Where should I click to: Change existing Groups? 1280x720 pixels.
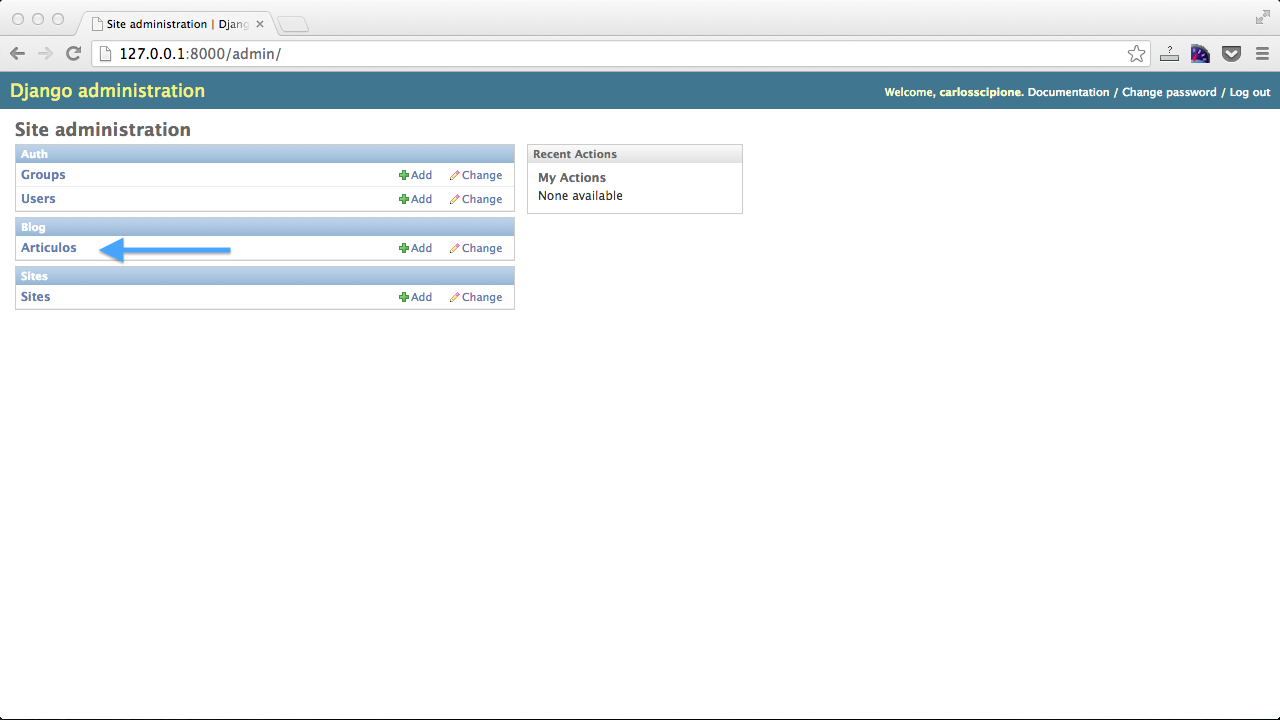coord(476,175)
